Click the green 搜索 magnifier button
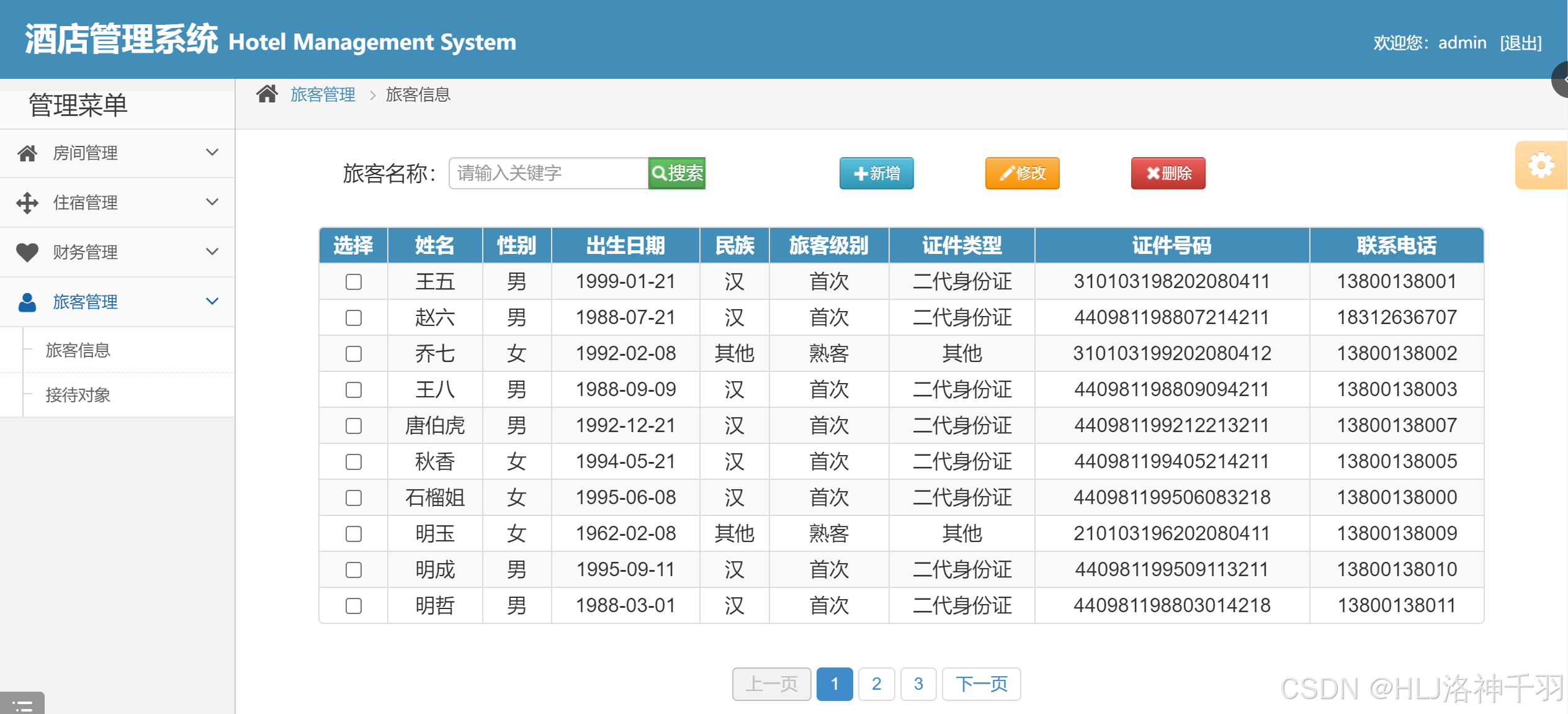1568x714 pixels. 676,173
